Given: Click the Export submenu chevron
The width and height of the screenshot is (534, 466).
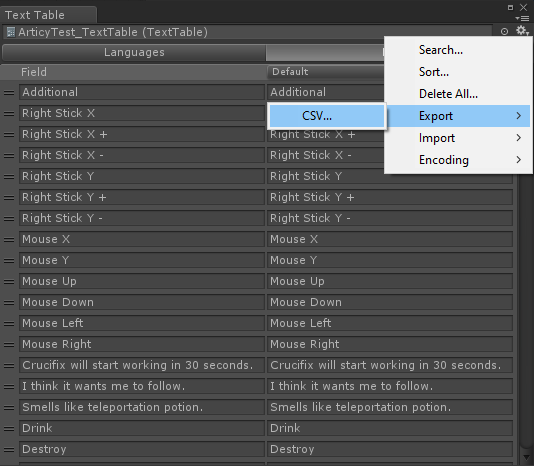Looking at the screenshot, I should click(x=518, y=116).
